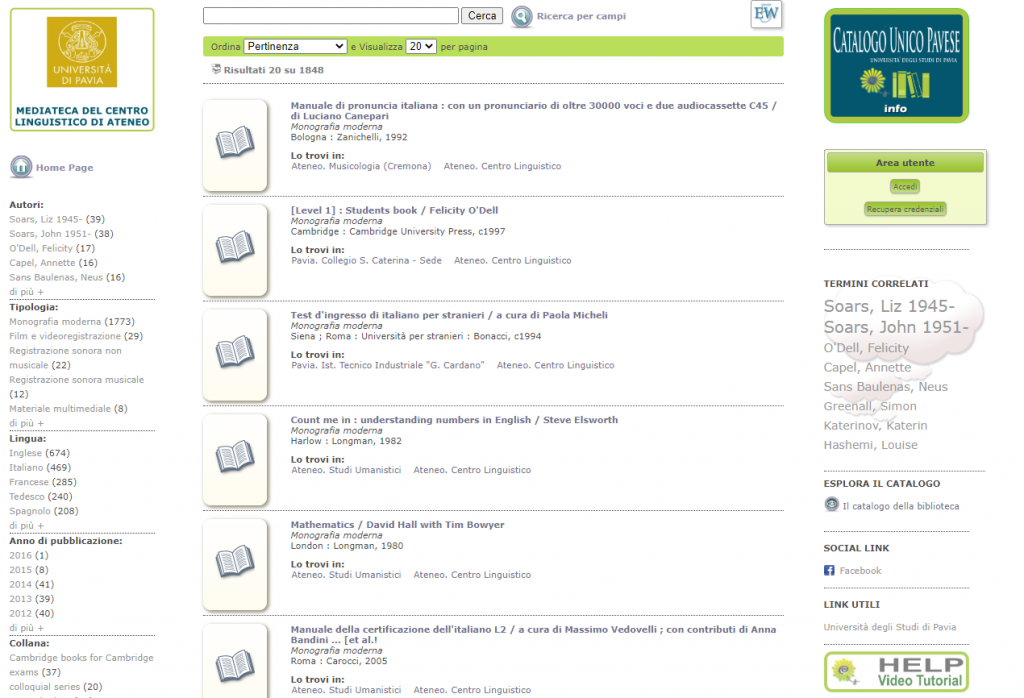Filter by Monografia moderna type
The width and height of the screenshot is (1024, 698).
tap(55, 322)
